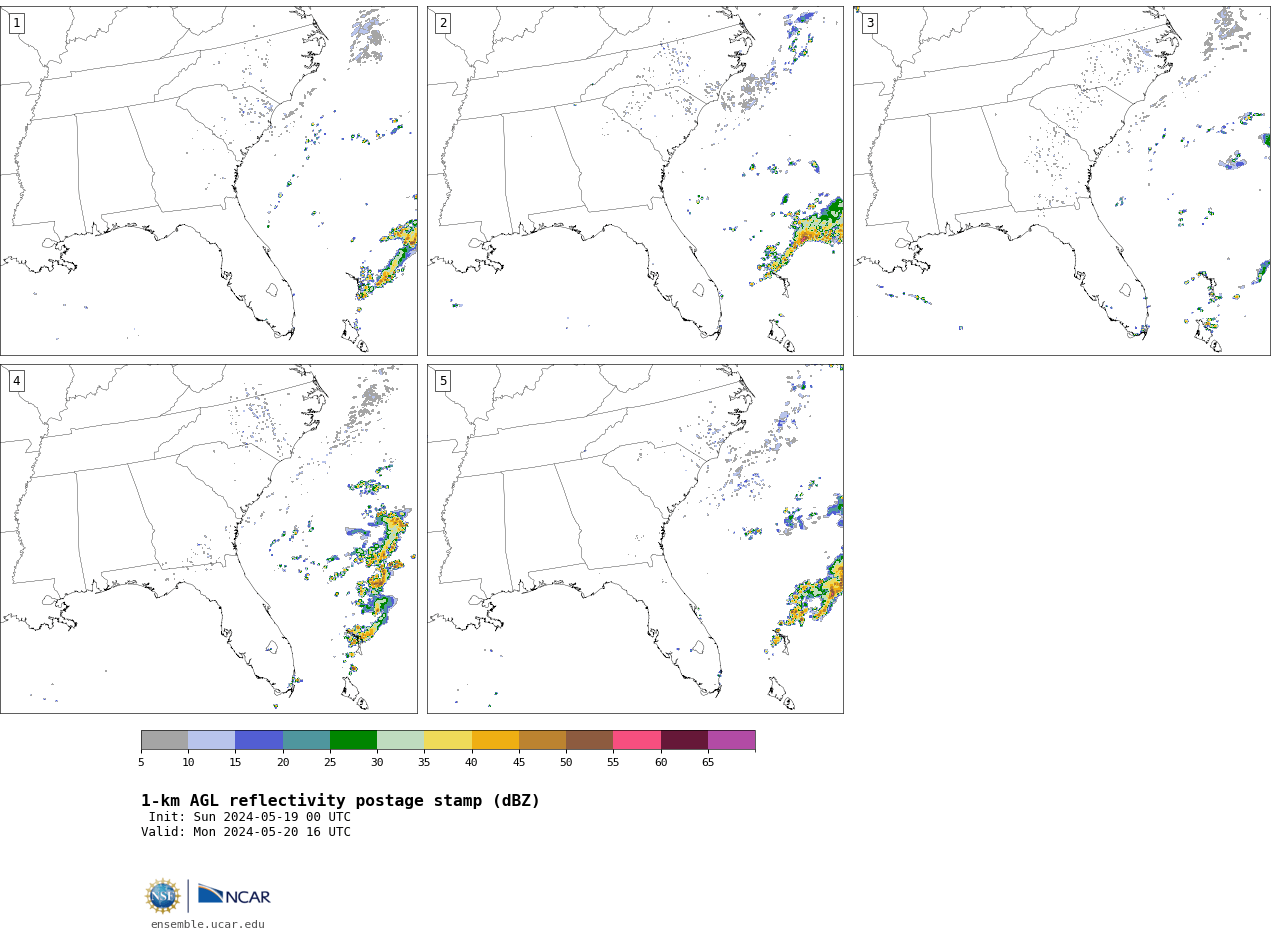Click the purple 65+ dBZ swatch
The height and width of the screenshot is (936, 1280).
(x=731, y=740)
